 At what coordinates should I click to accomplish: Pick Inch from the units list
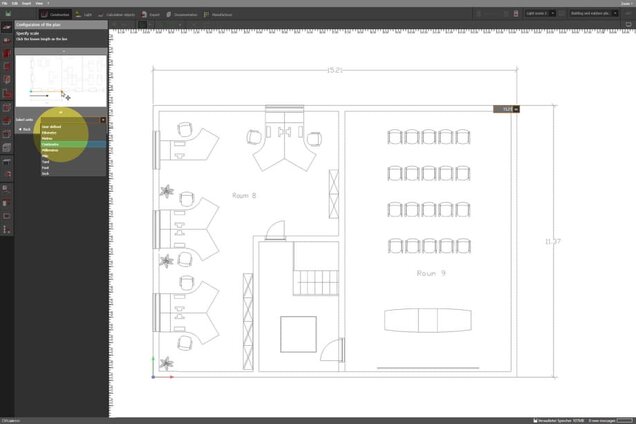point(46,173)
